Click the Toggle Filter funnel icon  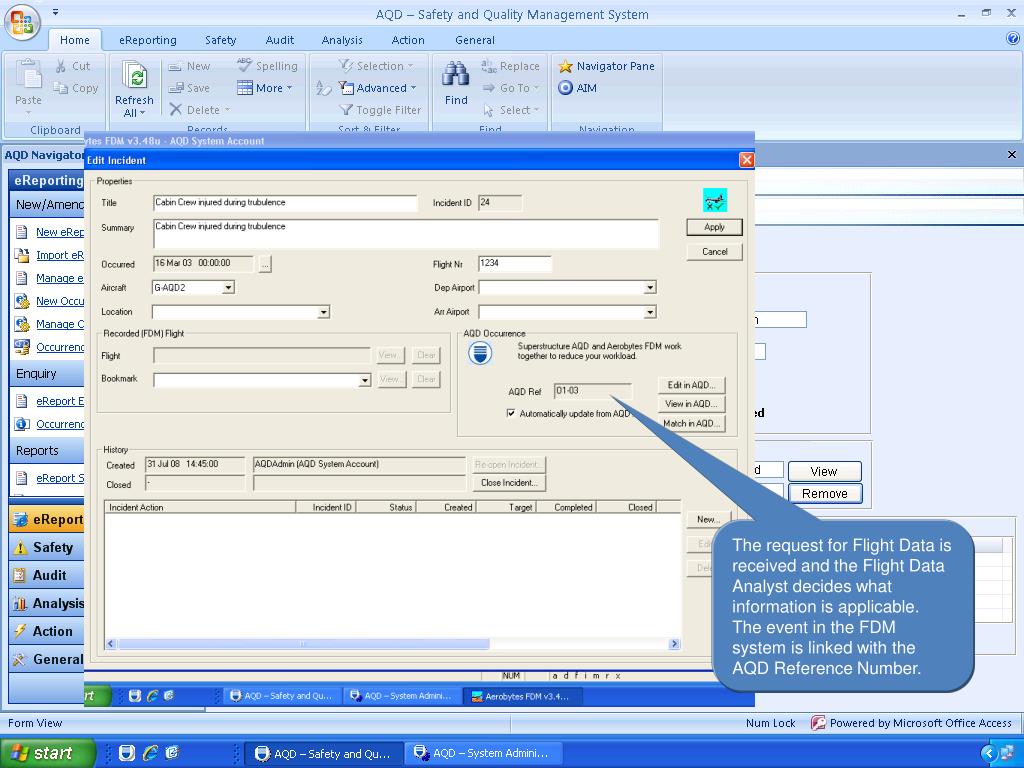click(x=346, y=110)
